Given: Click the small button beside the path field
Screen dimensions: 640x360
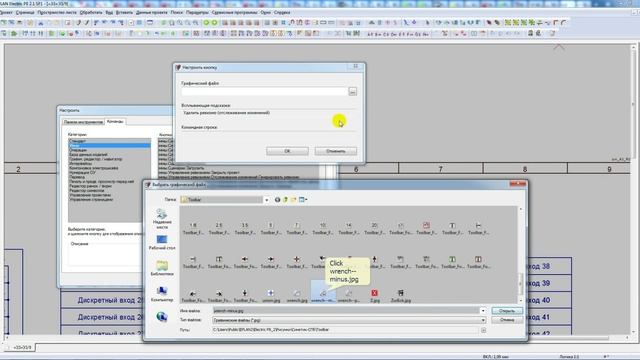Looking at the screenshot, I should [x=483, y=330].
